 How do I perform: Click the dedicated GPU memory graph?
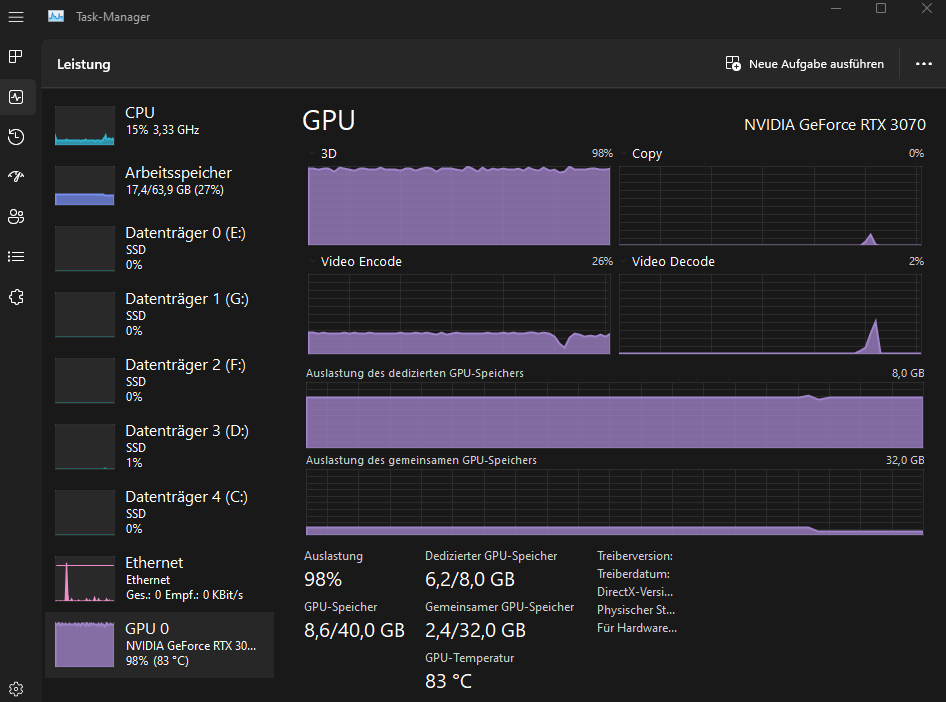615,416
